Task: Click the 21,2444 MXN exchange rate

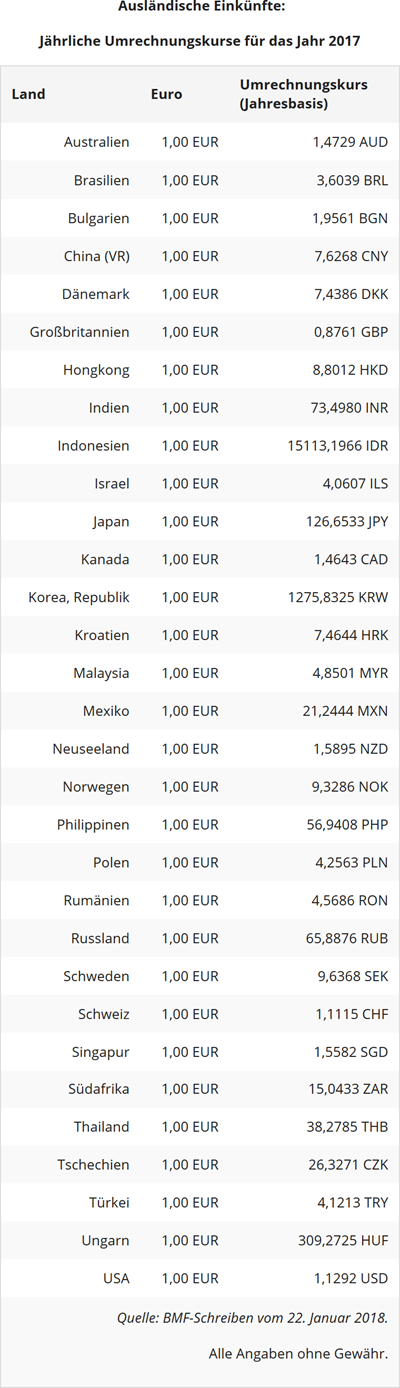Action: pyautogui.click(x=347, y=712)
